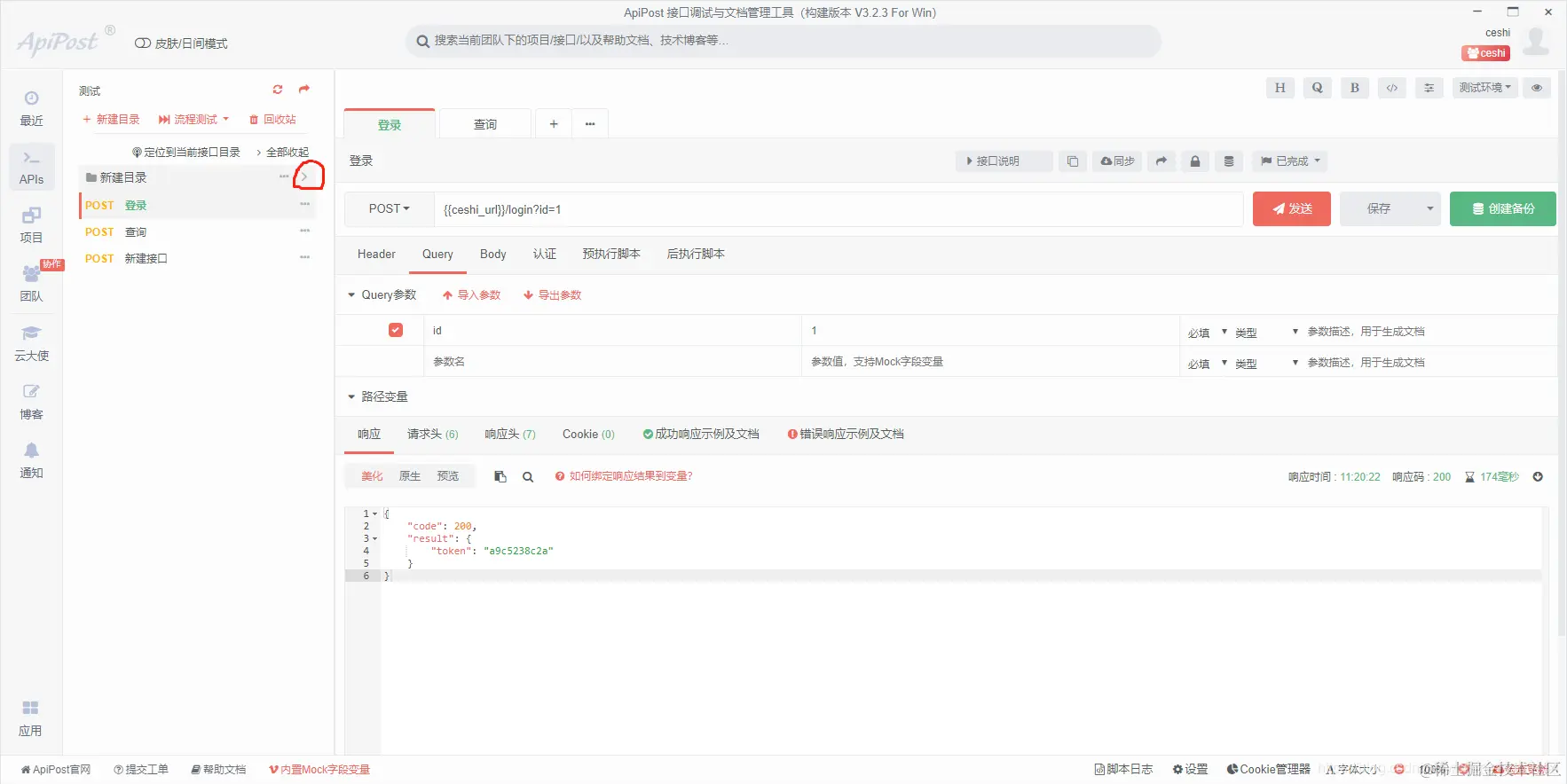This screenshot has width=1567, height=784.
Task: Click the 发送 send button
Action: click(x=1292, y=209)
